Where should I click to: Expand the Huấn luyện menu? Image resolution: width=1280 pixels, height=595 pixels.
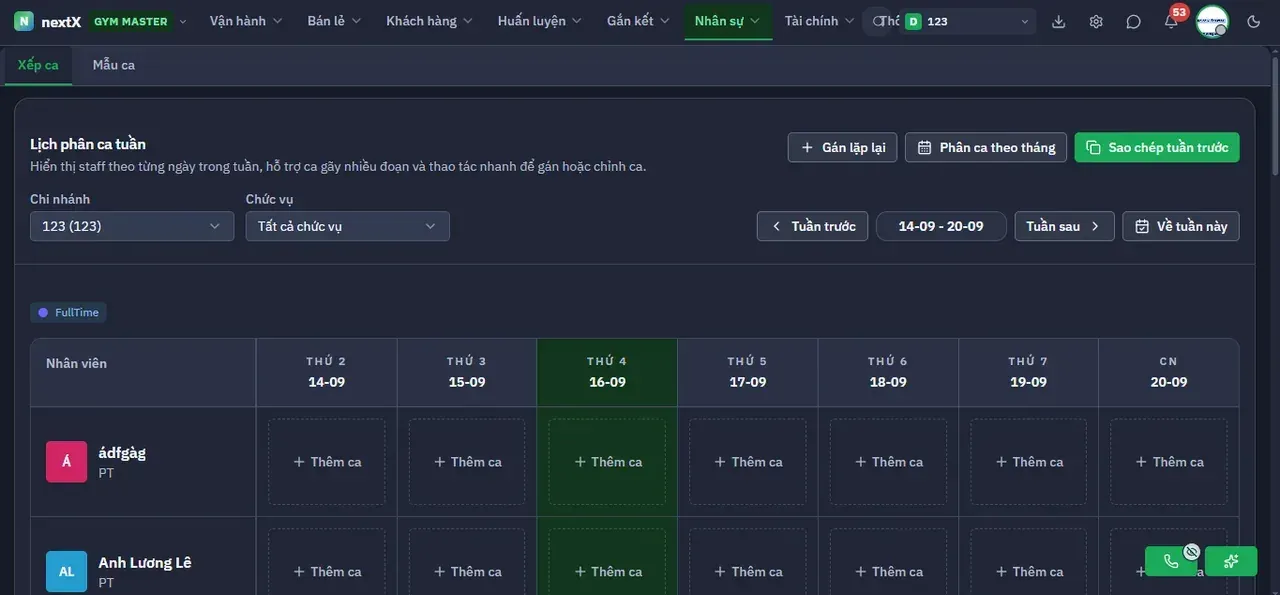click(540, 21)
